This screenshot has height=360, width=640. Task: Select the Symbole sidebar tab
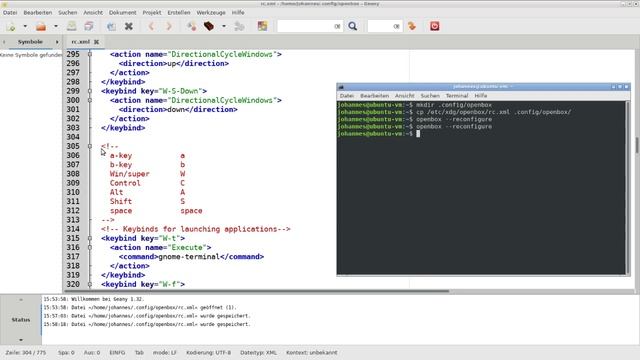(x=30, y=42)
